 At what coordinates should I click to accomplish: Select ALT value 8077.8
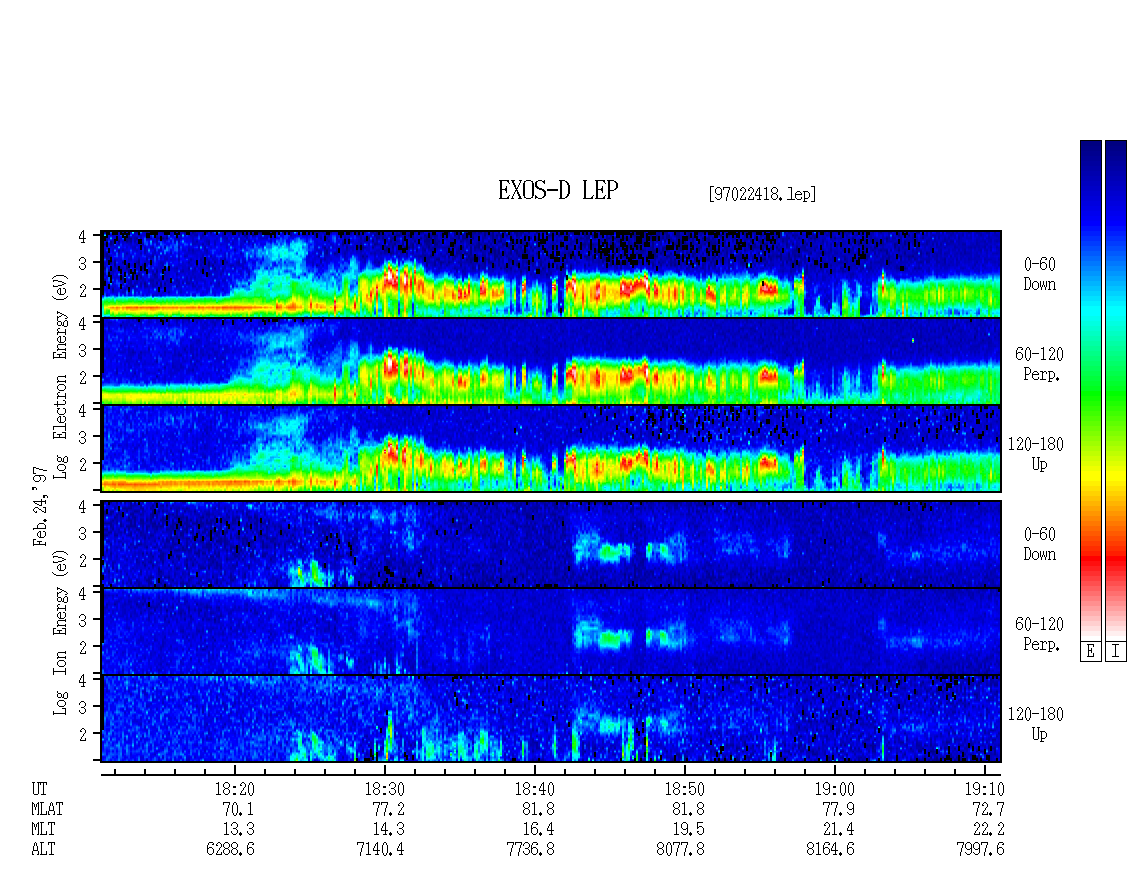[680, 849]
